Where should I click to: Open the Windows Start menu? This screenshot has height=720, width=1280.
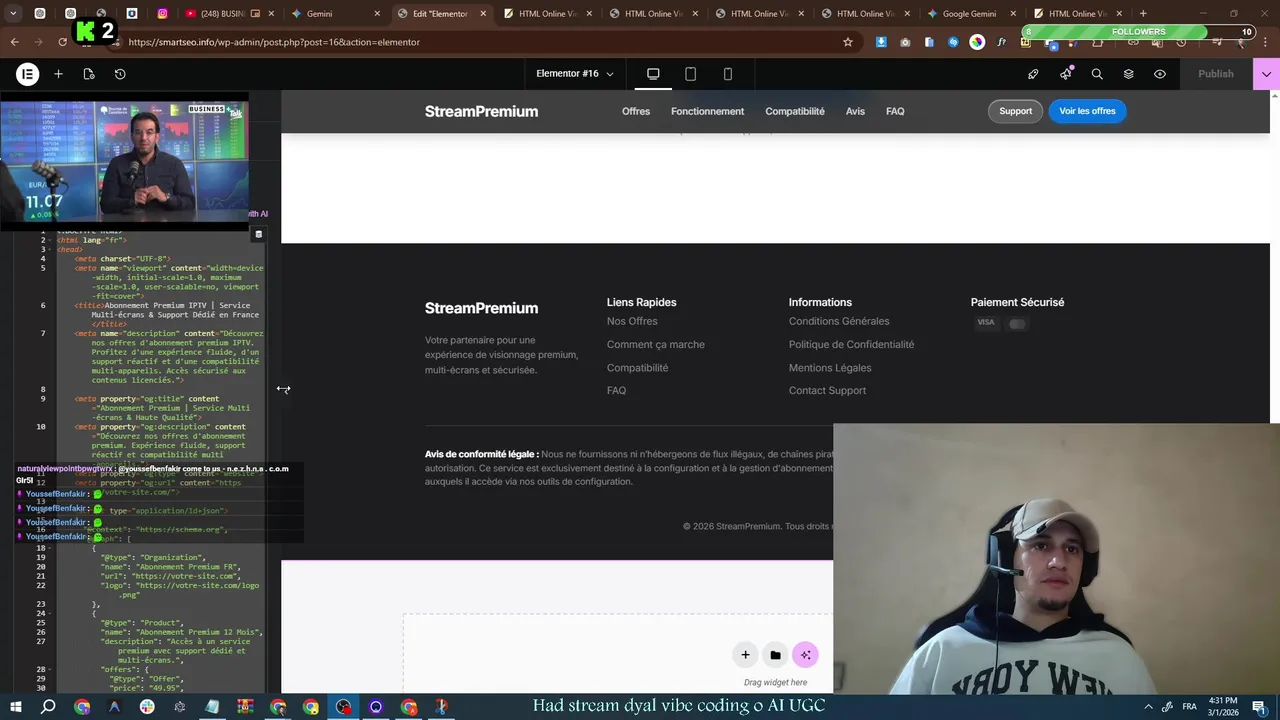coord(15,707)
